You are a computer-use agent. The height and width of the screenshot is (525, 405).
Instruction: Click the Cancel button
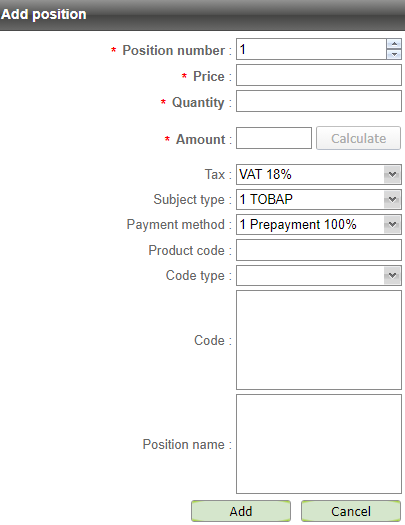pyautogui.click(x=351, y=511)
